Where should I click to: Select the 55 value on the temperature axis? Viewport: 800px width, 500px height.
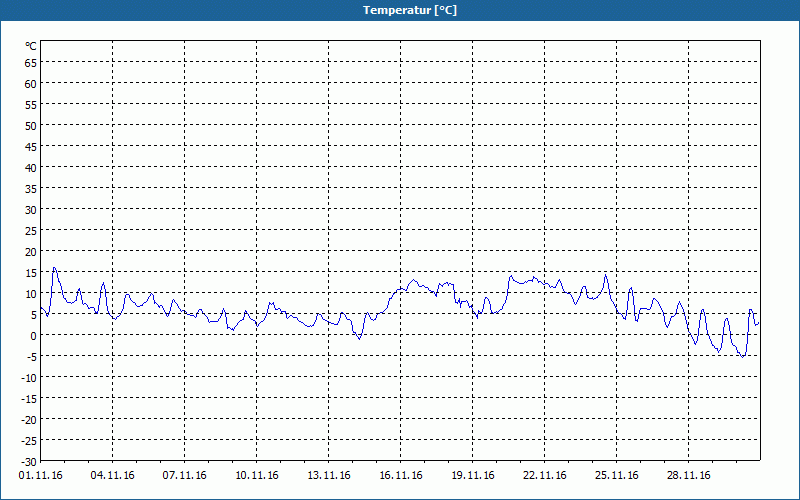pos(31,105)
